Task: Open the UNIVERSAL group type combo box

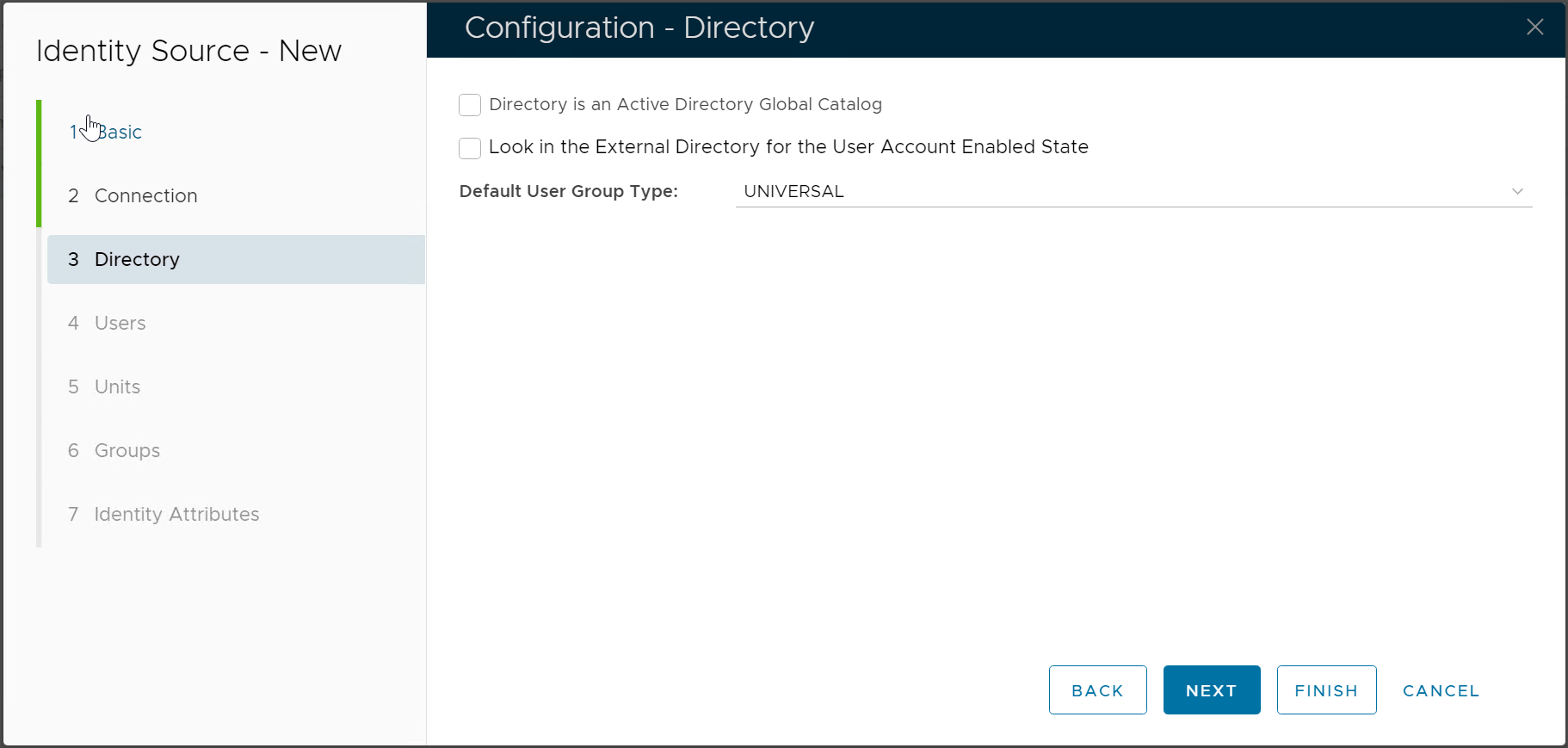Action: pyautogui.click(x=1119, y=191)
